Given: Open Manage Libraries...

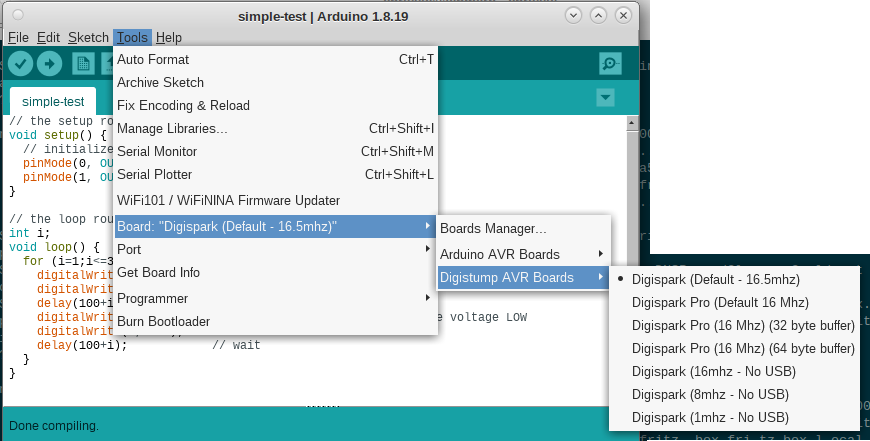Looking at the screenshot, I should pos(275,128).
